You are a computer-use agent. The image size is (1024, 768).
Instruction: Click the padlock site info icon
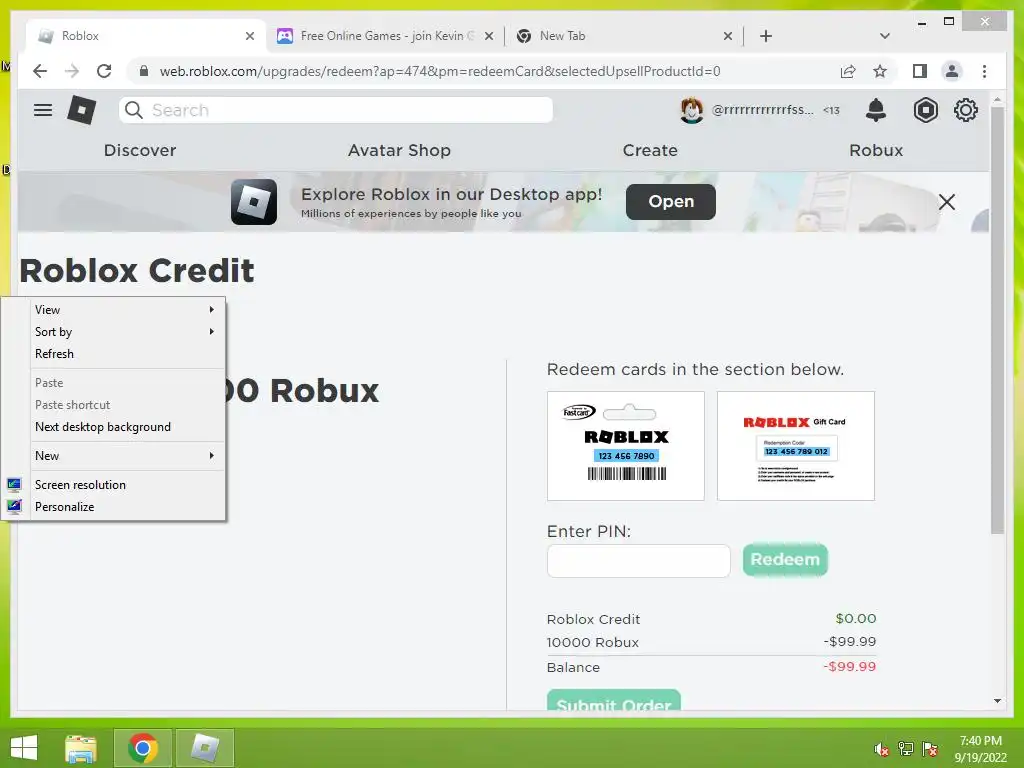(144, 71)
